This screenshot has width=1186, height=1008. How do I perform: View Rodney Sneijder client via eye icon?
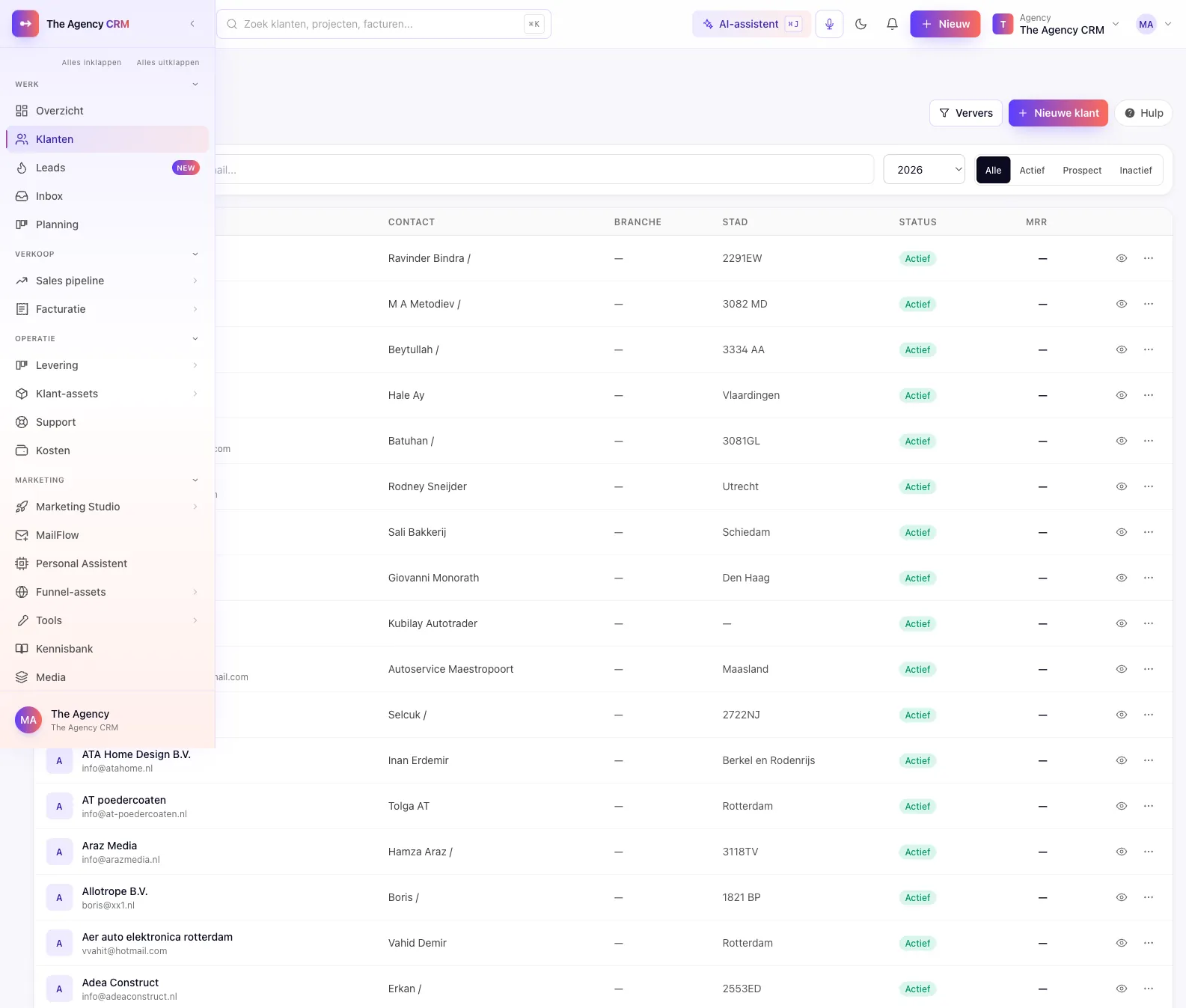1122,486
